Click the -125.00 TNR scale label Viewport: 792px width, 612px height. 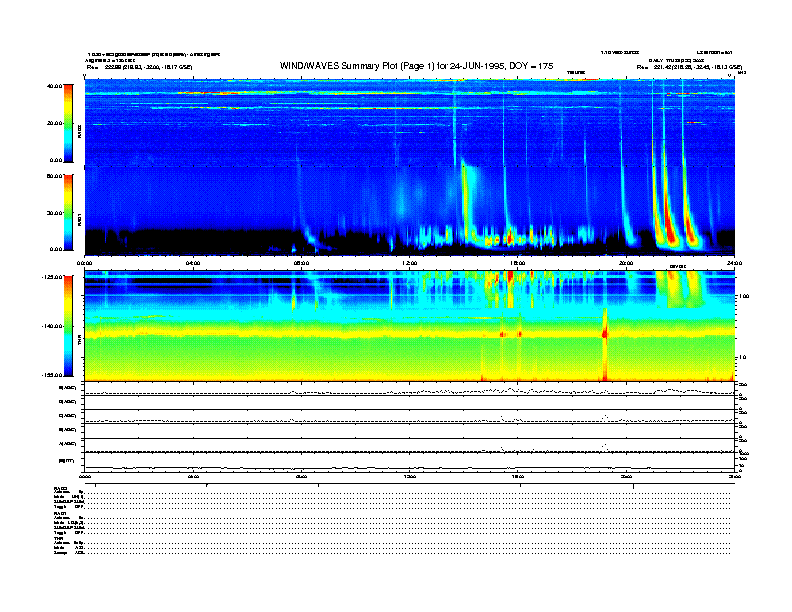[53, 277]
